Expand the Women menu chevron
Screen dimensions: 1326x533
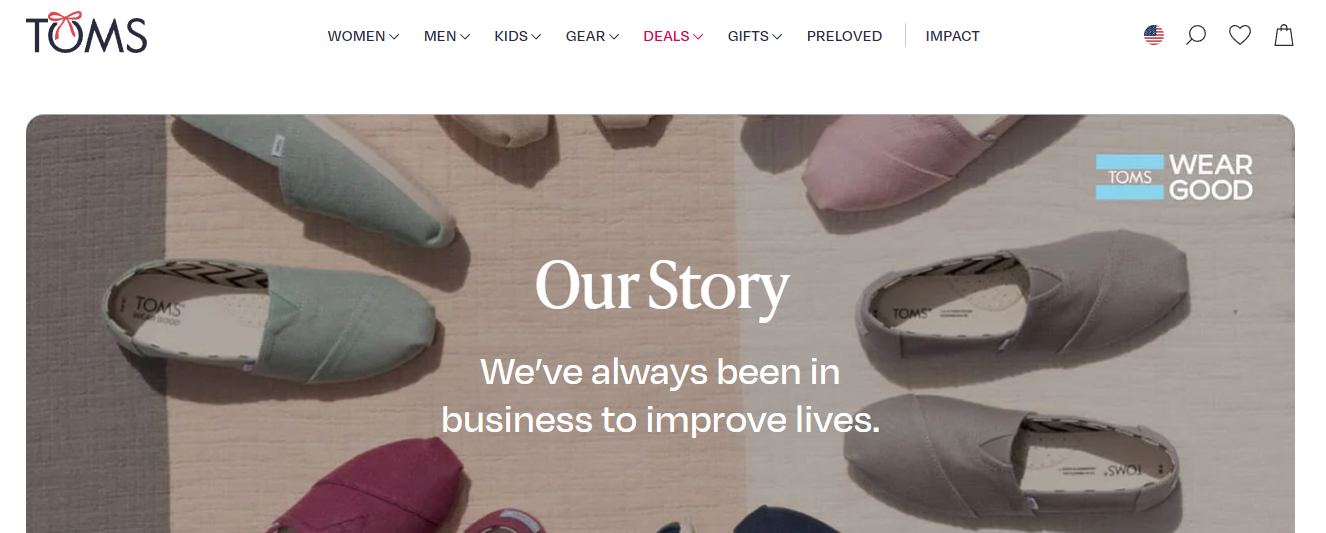click(x=394, y=37)
